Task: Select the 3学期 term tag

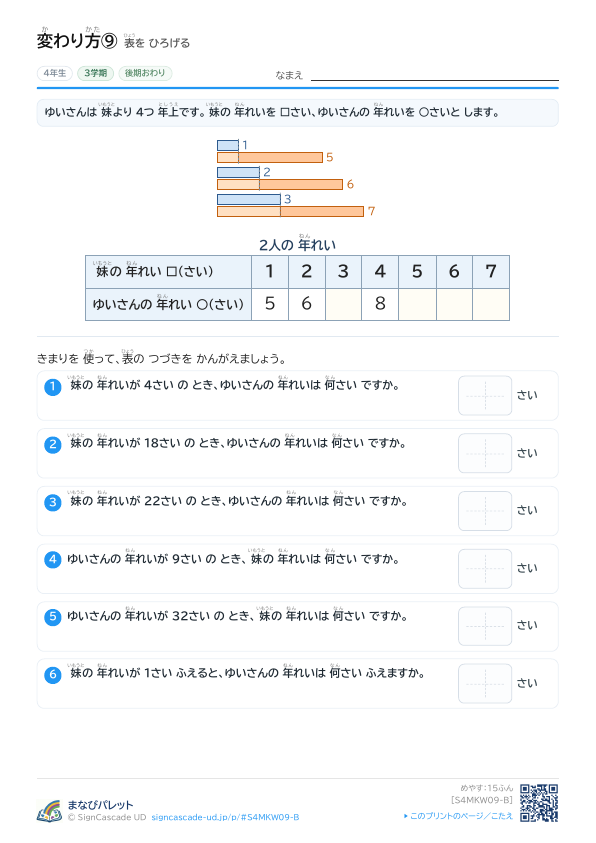Action: (x=96, y=73)
